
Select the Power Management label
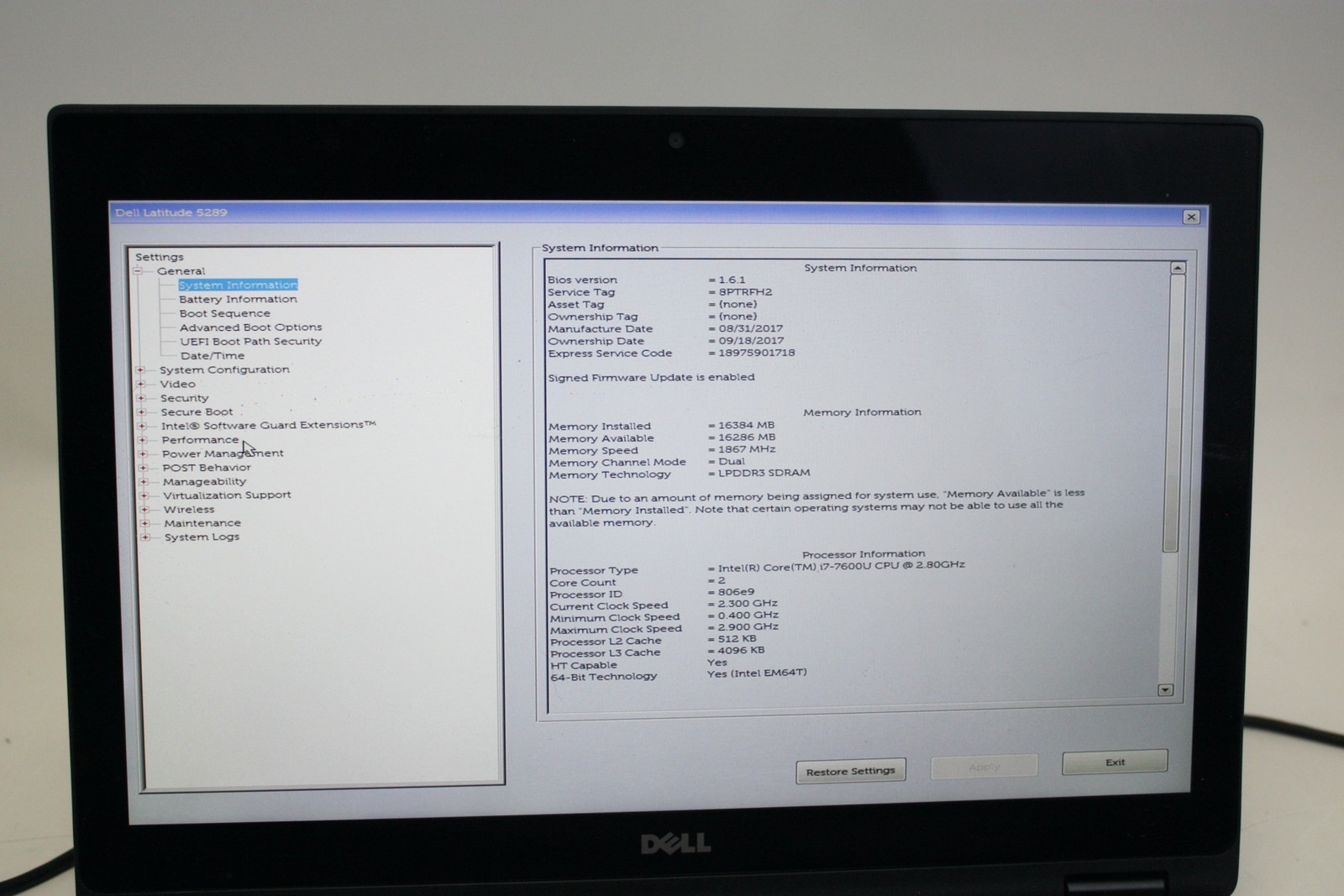pyautogui.click(x=223, y=453)
